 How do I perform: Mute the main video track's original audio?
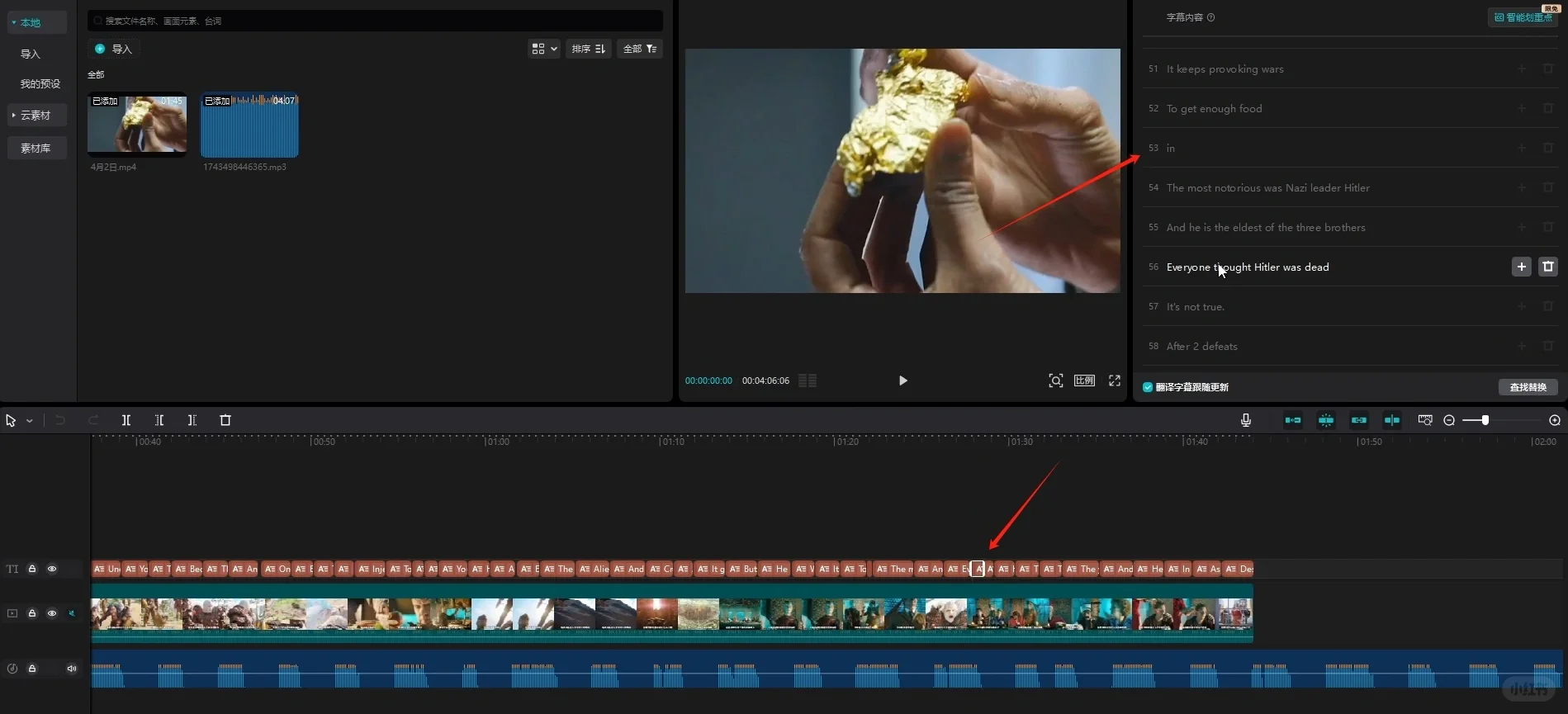72,613
